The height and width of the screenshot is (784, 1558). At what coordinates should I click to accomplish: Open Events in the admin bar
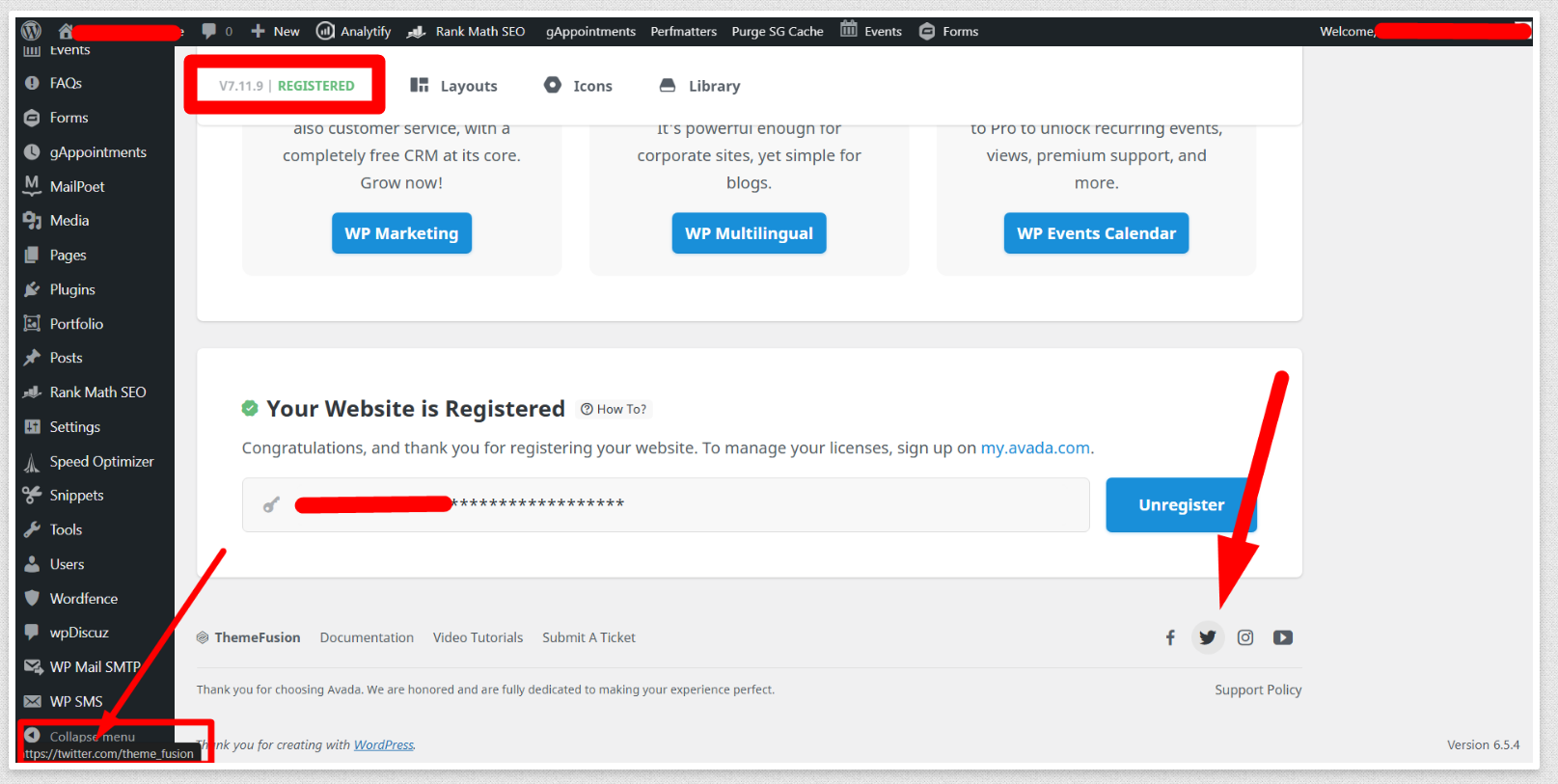(x=871, y=31)
